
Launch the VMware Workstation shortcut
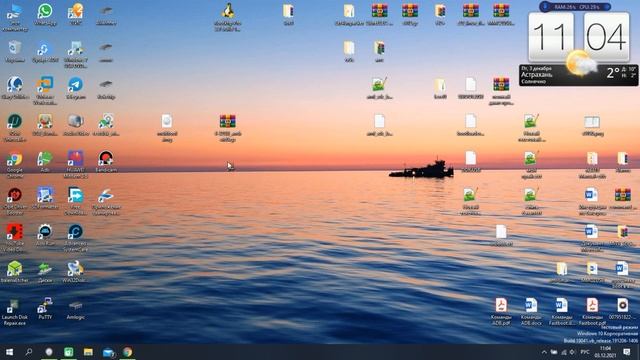(x=45, y=91)
